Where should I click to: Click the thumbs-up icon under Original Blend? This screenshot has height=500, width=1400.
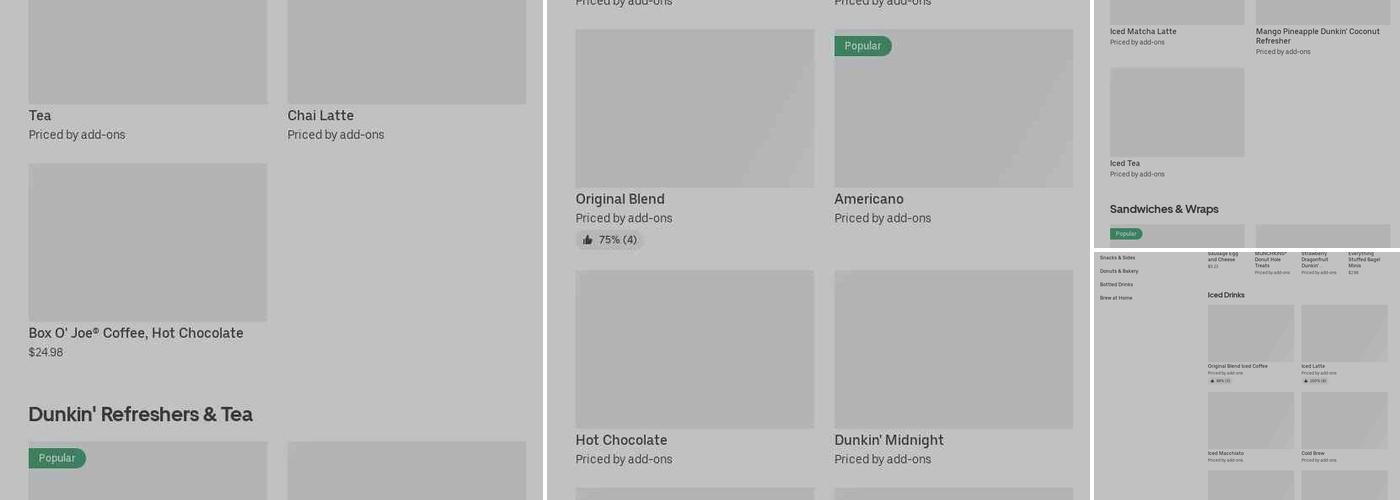(588, 240)
